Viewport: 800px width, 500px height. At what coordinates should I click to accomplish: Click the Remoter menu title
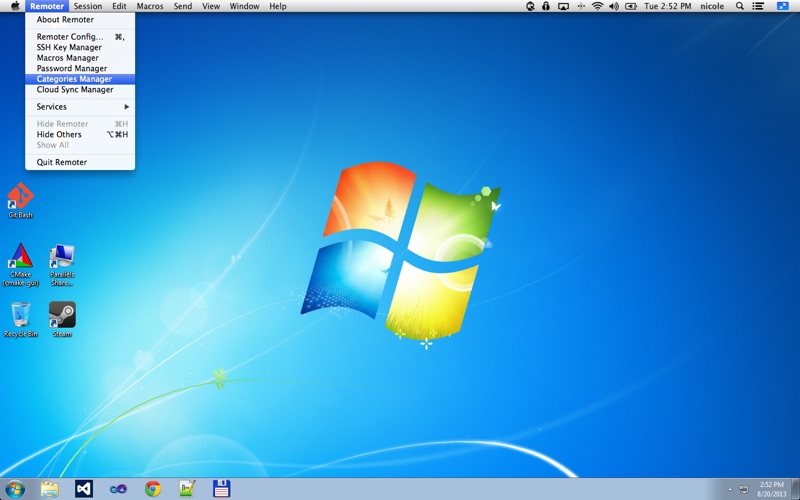tap(46, 6)
